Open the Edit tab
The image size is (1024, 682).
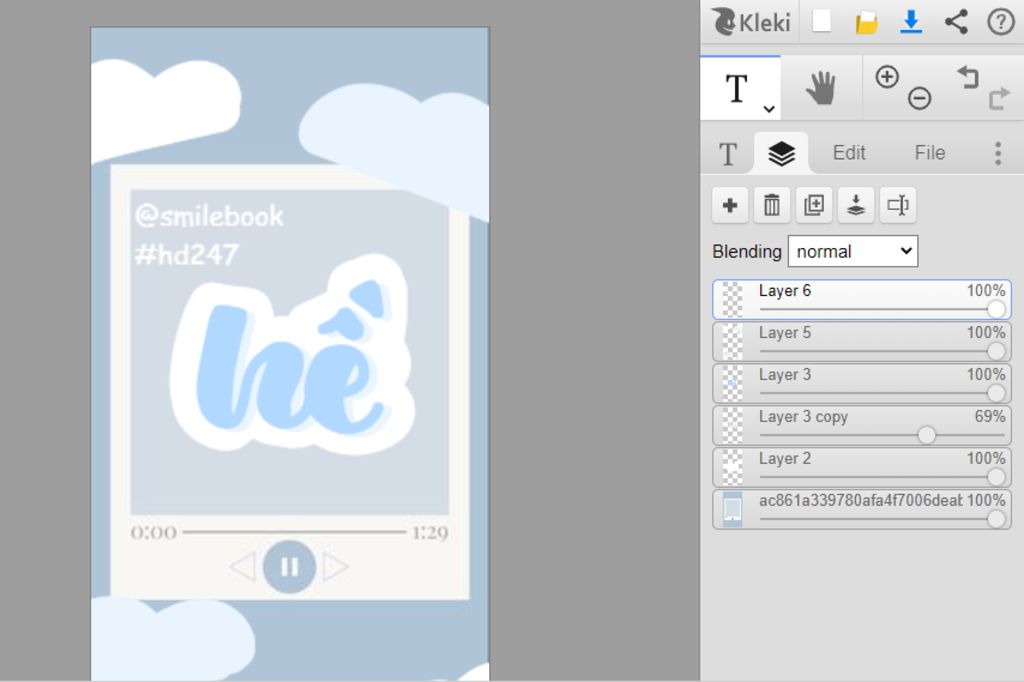[848, 153]
